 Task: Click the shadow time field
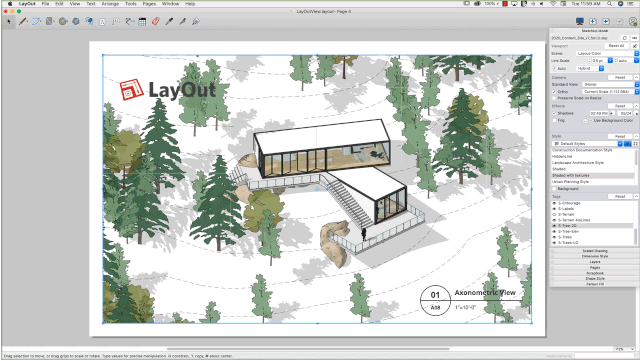coord(600,113)
